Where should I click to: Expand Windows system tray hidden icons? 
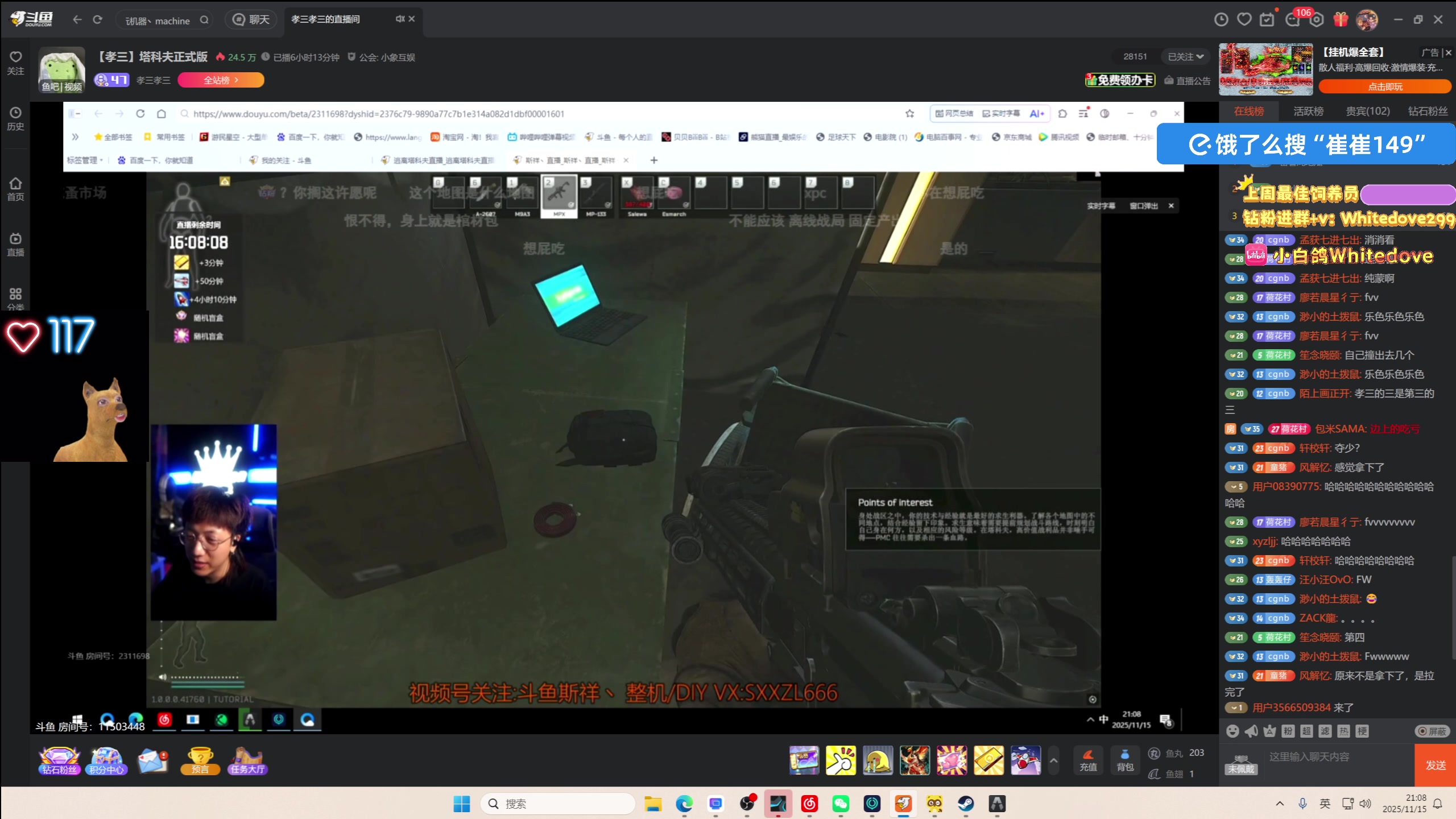tap(1280, 804)
